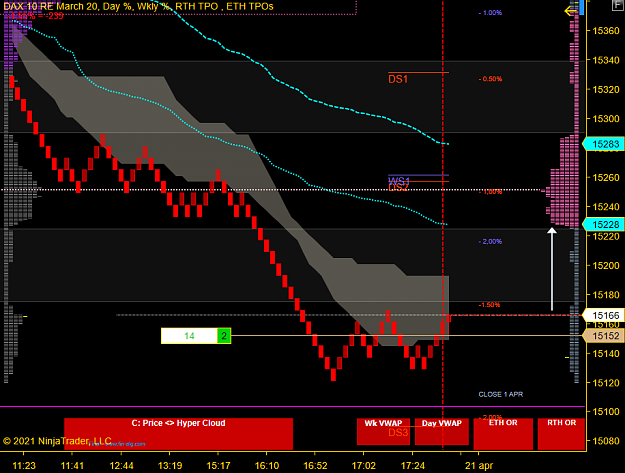Viewport: 625px width, 473px height.
Task: Select the 15152 tan price marker
Action: (603, 336)
